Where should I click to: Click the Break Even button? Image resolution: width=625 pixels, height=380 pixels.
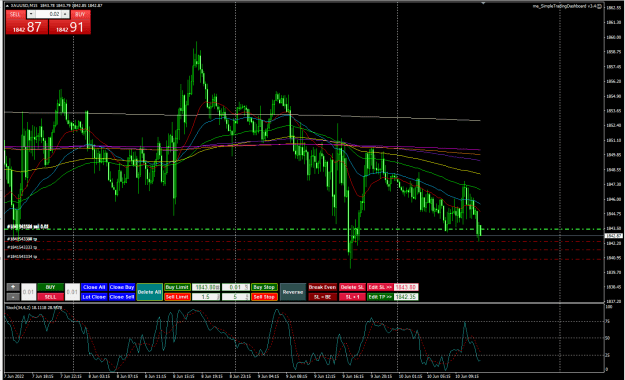coord(322,287)
